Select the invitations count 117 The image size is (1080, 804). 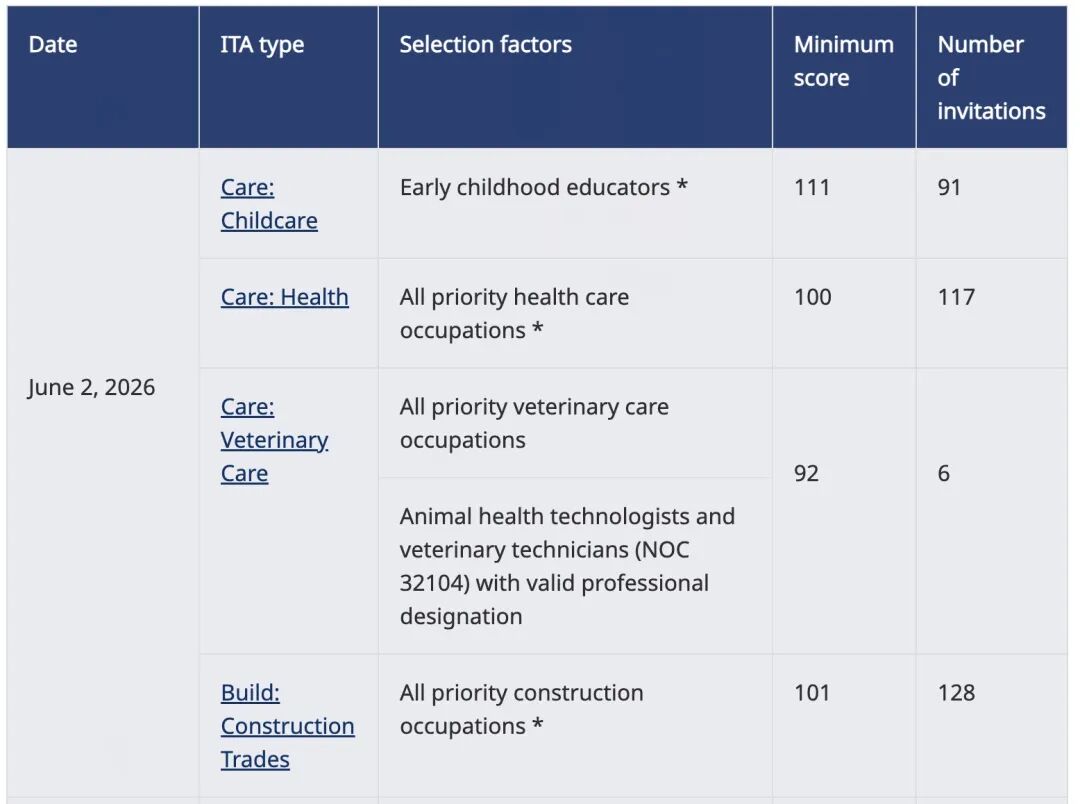[x=956, y=297]
